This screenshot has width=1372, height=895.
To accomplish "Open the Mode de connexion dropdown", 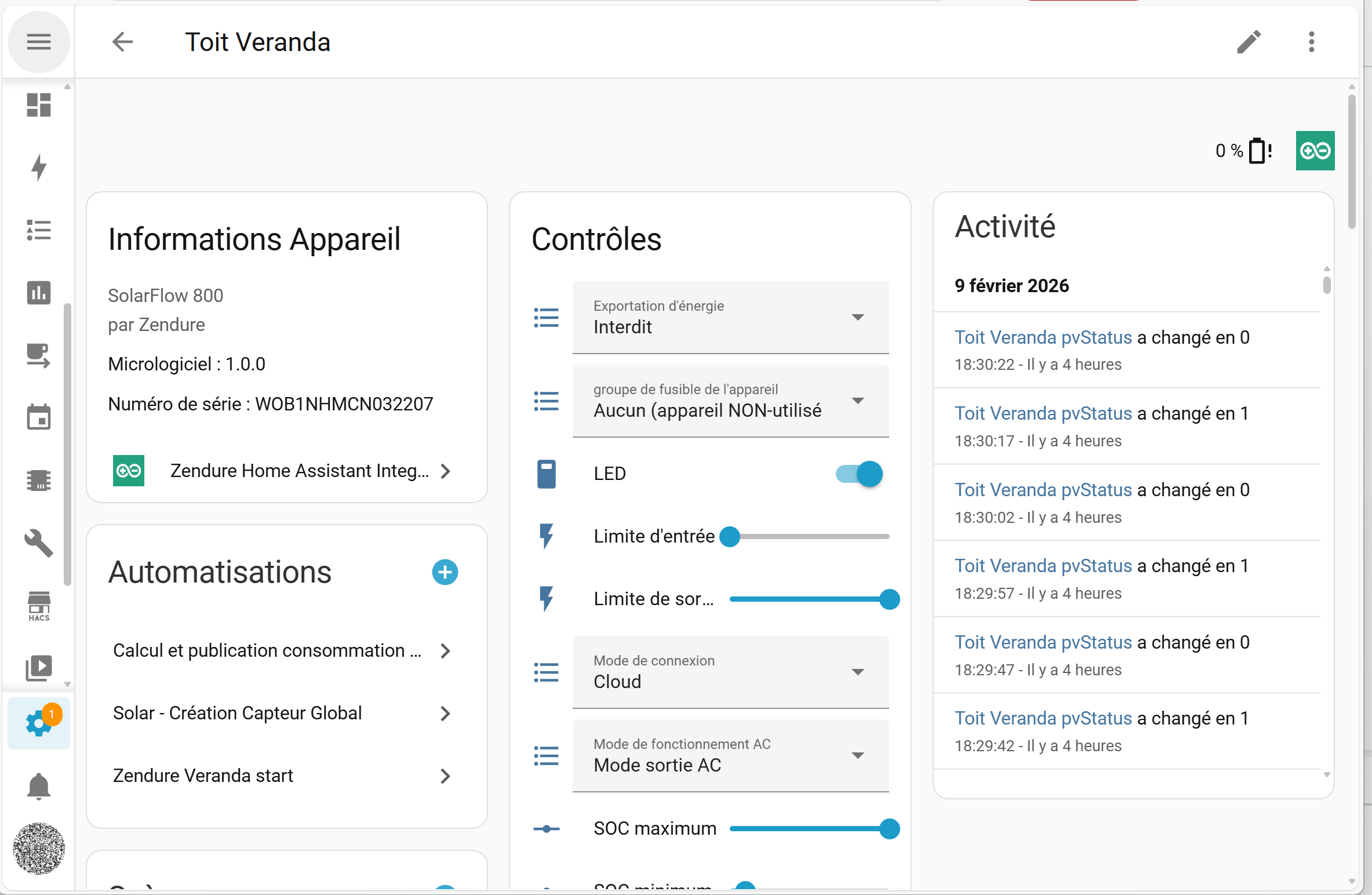I will click(730, 672).
